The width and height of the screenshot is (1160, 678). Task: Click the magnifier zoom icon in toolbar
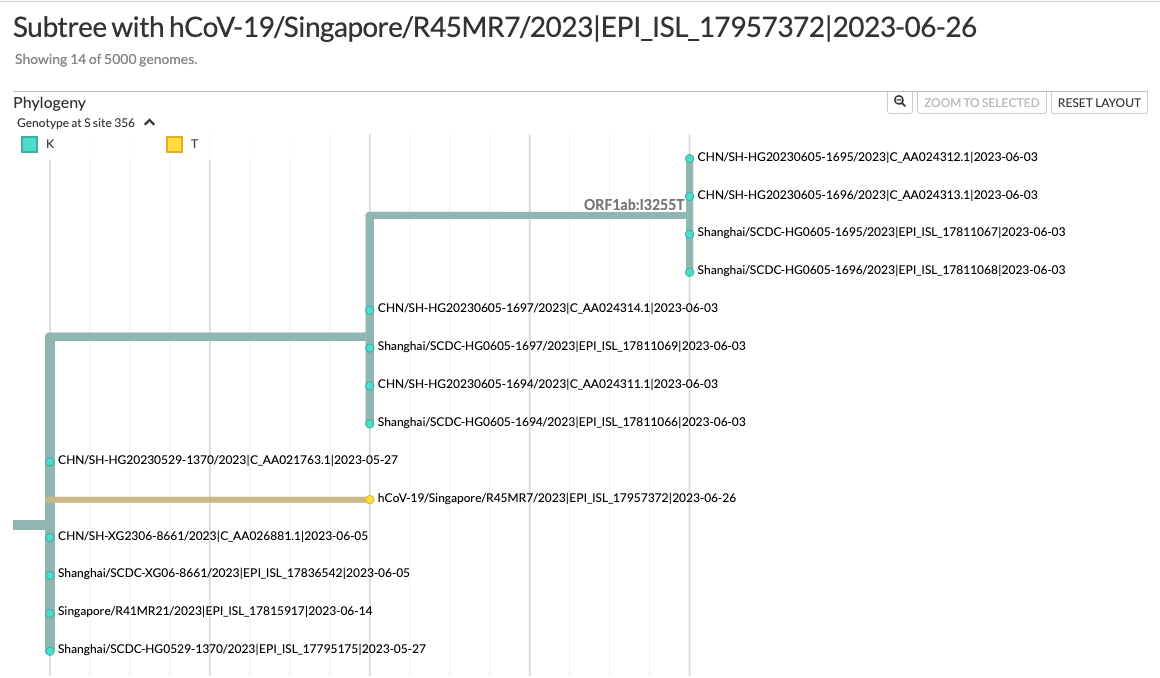[898, 102]
